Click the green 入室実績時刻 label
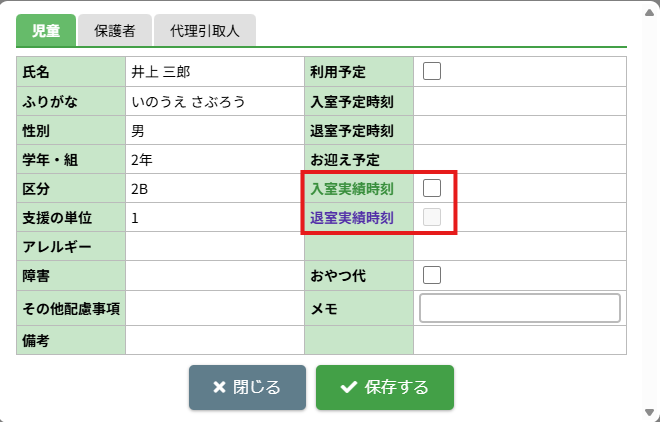This screenshot has width=660, height=422. [x=352, y=189]
